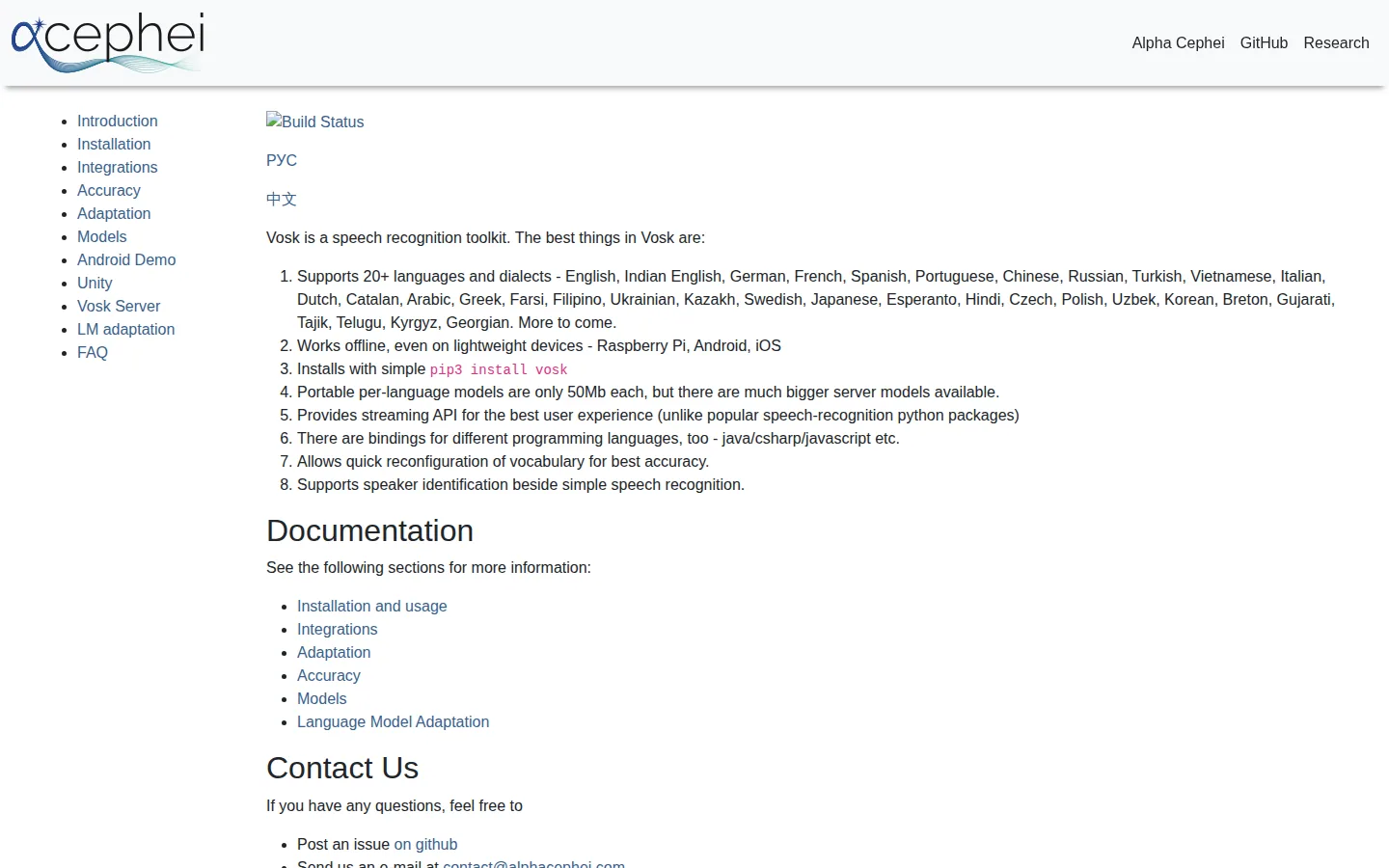The width and height of the screenshot is (1389, 868).
Task: Click the 'Portable per-language models' list item
Action: [648, 392]
